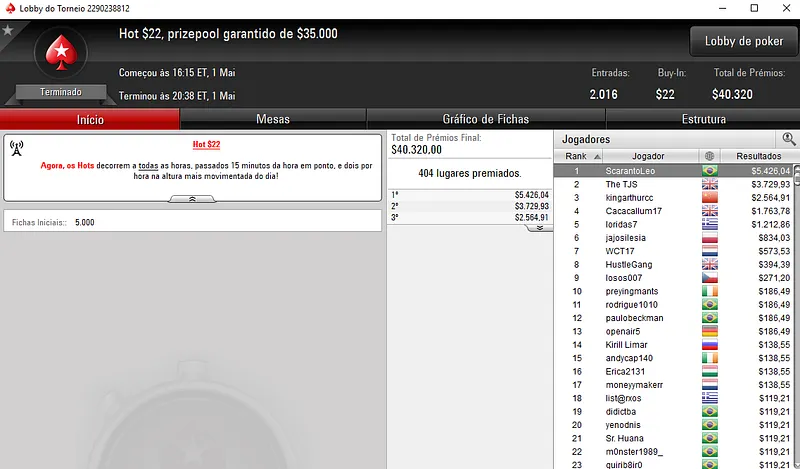This screenshot has width=800, height=469.
Task: Click Jogador column header
Action: pyautogui.click(x=648, y=156)
